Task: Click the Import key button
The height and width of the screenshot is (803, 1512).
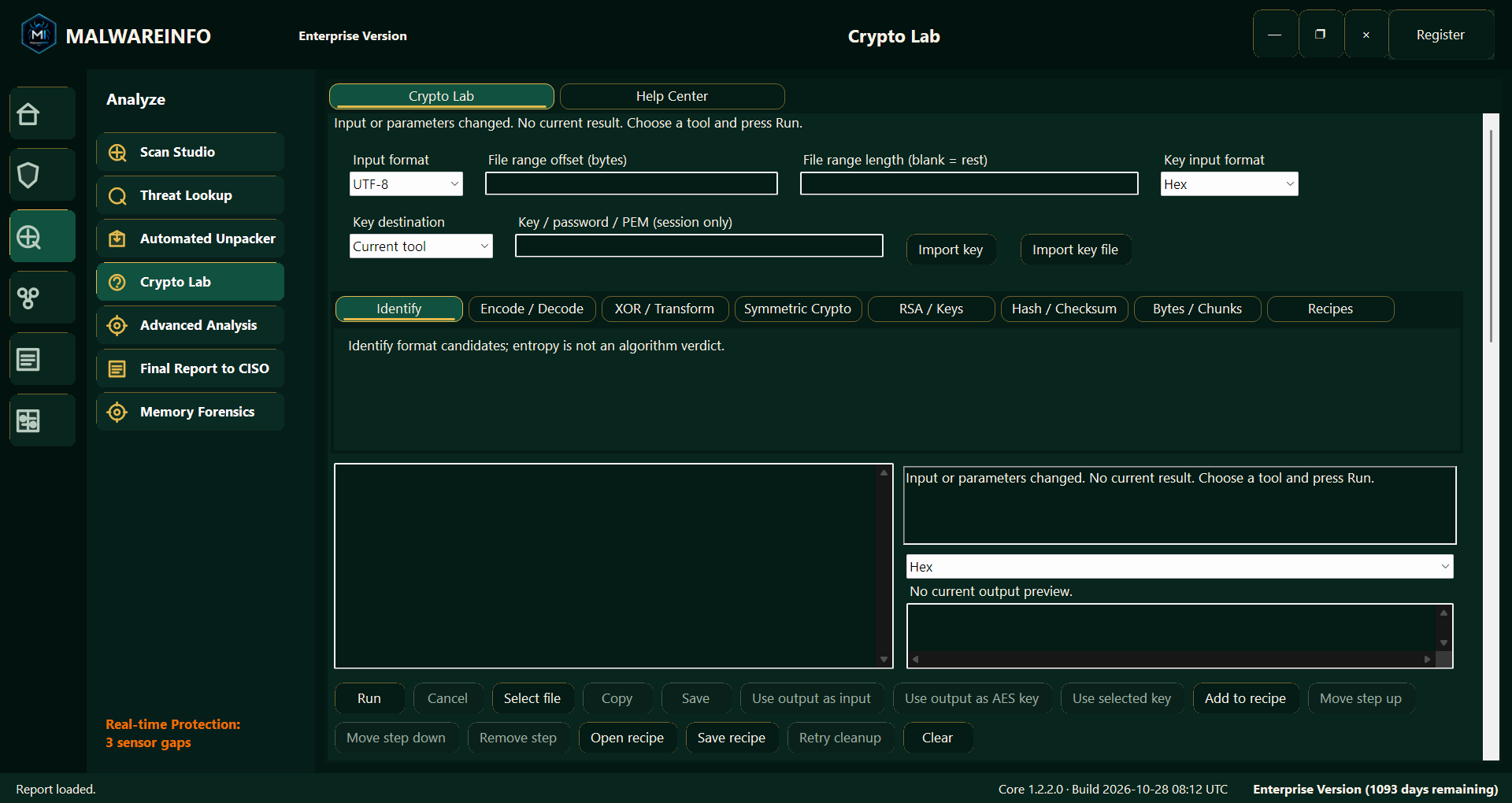Action: pos(951,250)
